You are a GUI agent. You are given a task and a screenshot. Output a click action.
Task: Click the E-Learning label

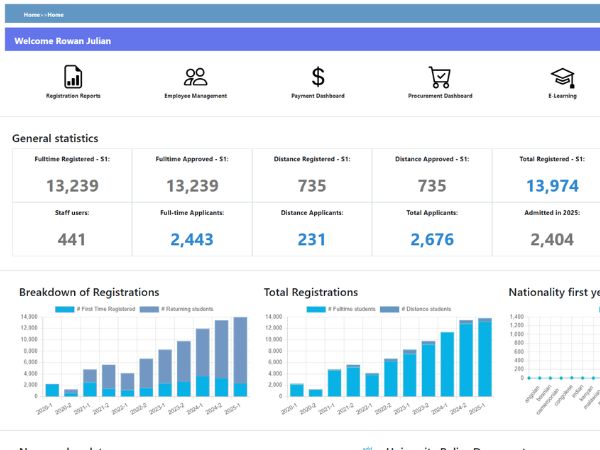tap(562, 96)
